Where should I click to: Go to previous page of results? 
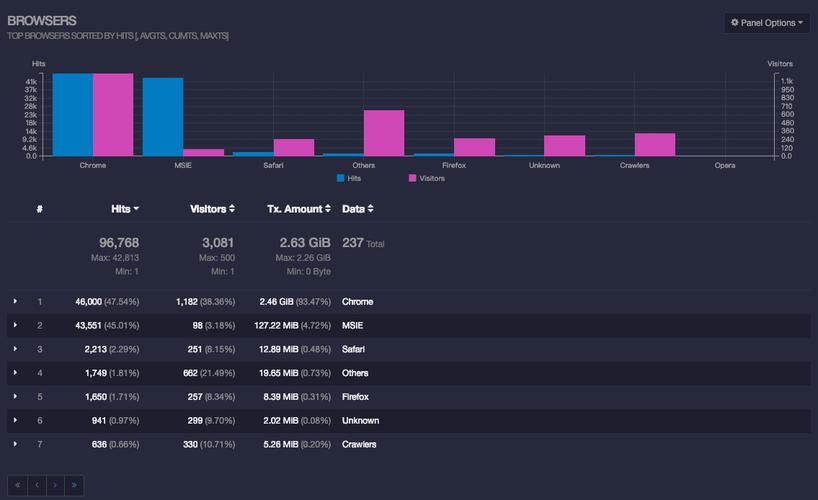[37, 485]
